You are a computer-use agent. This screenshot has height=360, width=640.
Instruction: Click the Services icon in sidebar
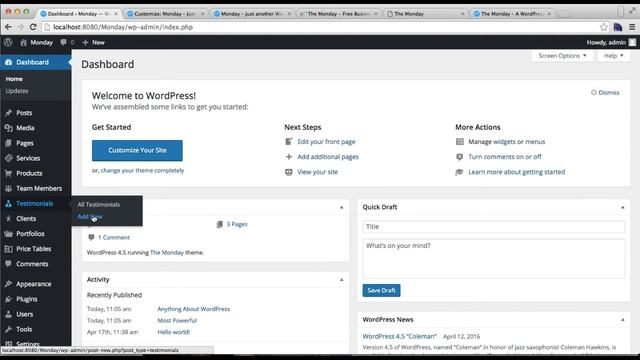point(9,158)
